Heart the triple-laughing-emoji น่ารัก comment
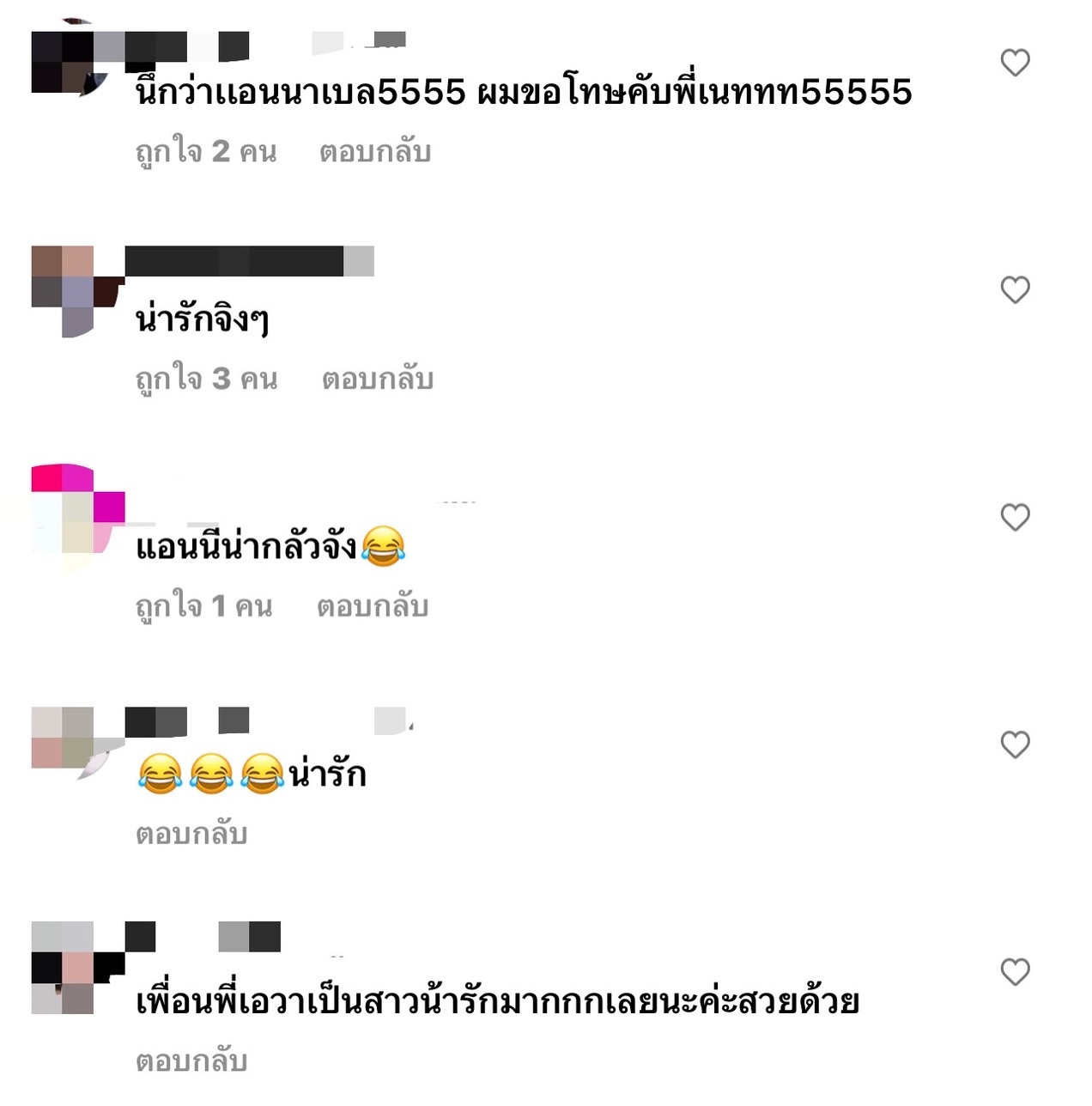 (x=1015, y=744)
